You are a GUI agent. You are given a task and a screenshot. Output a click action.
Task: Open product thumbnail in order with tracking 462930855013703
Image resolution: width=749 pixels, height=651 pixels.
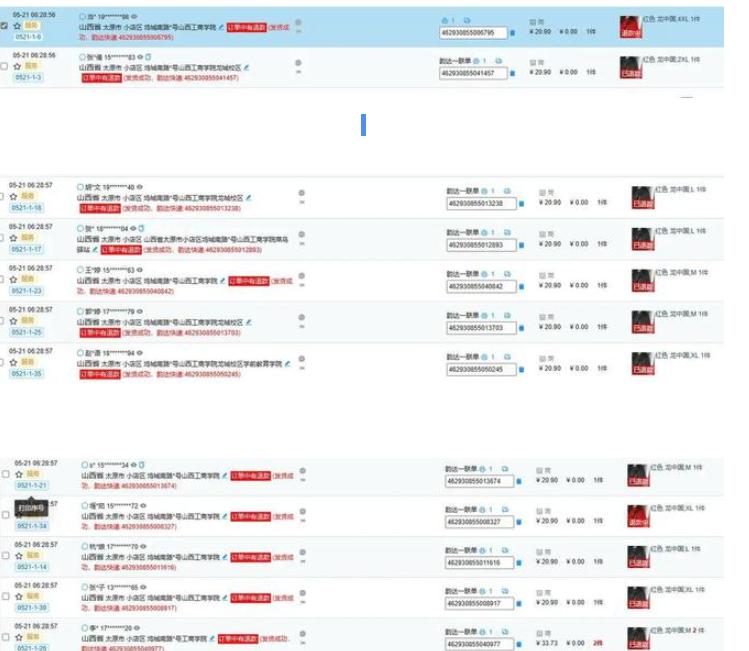tap(642, 322)
